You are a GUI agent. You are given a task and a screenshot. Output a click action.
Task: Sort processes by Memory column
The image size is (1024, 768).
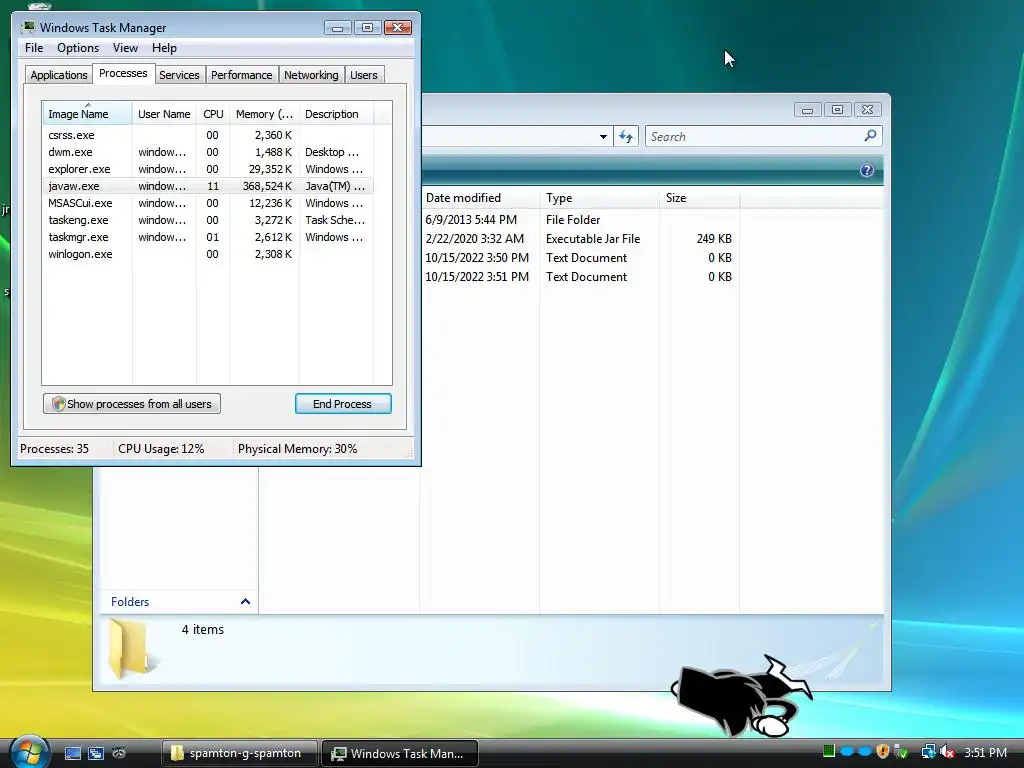pos(264,114)
